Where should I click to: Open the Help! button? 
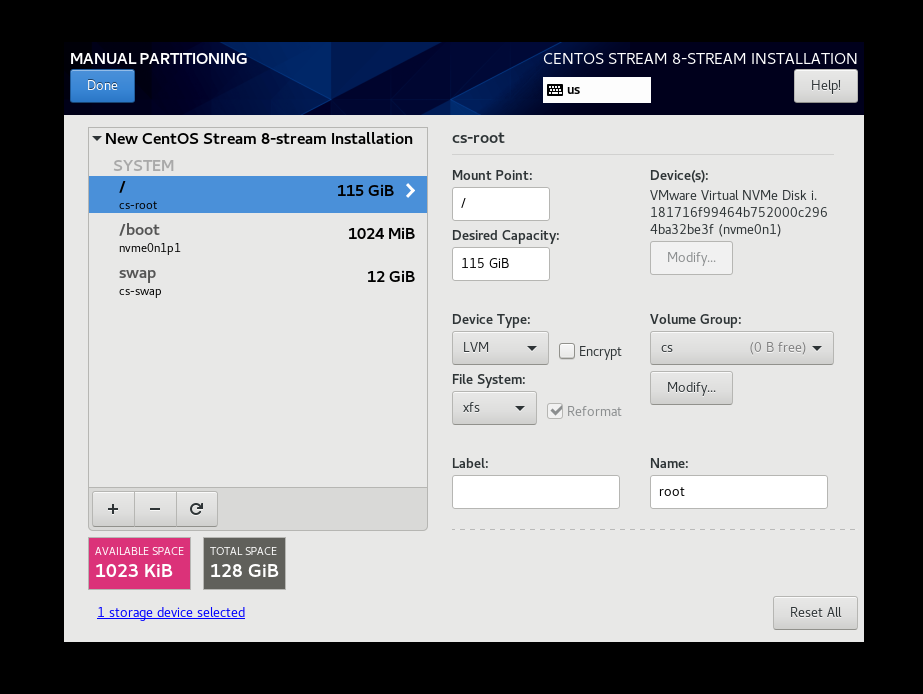[x=825, y=86]
